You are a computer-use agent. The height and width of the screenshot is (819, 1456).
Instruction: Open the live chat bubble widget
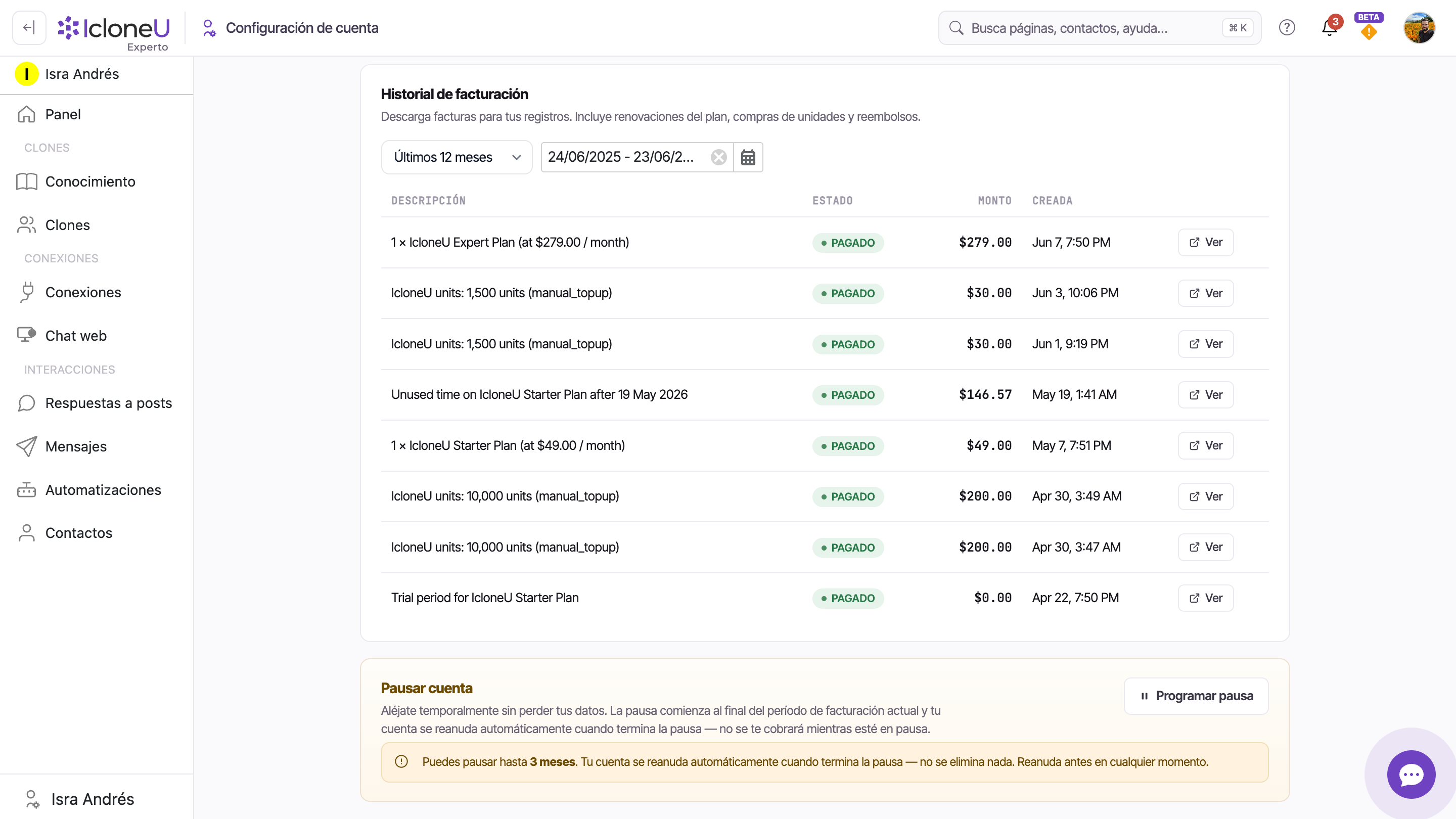[1411, 775]
